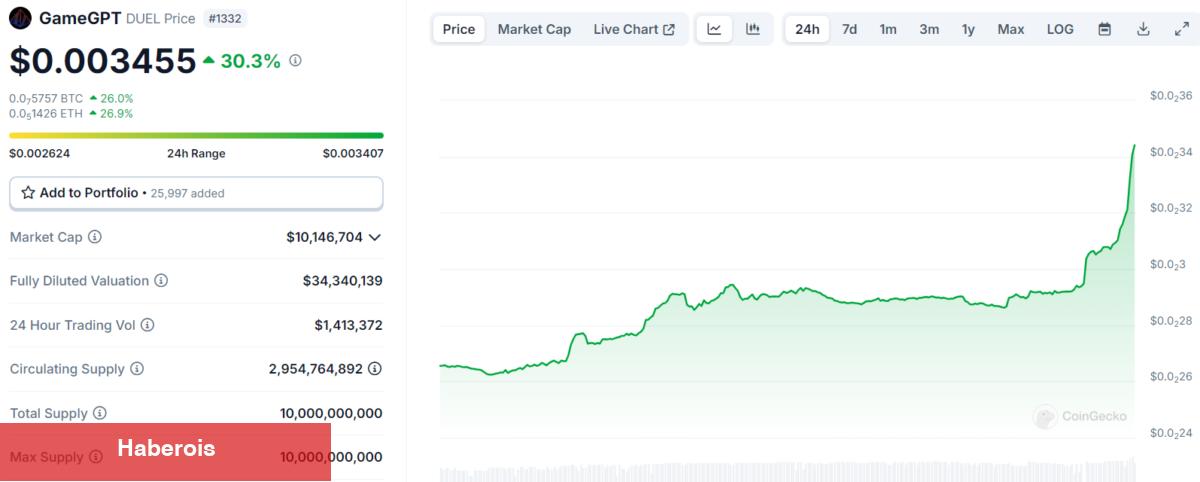Choose the 3m time range
The height and width of the screenshot is (482, 1200).
tap(929, 29)
